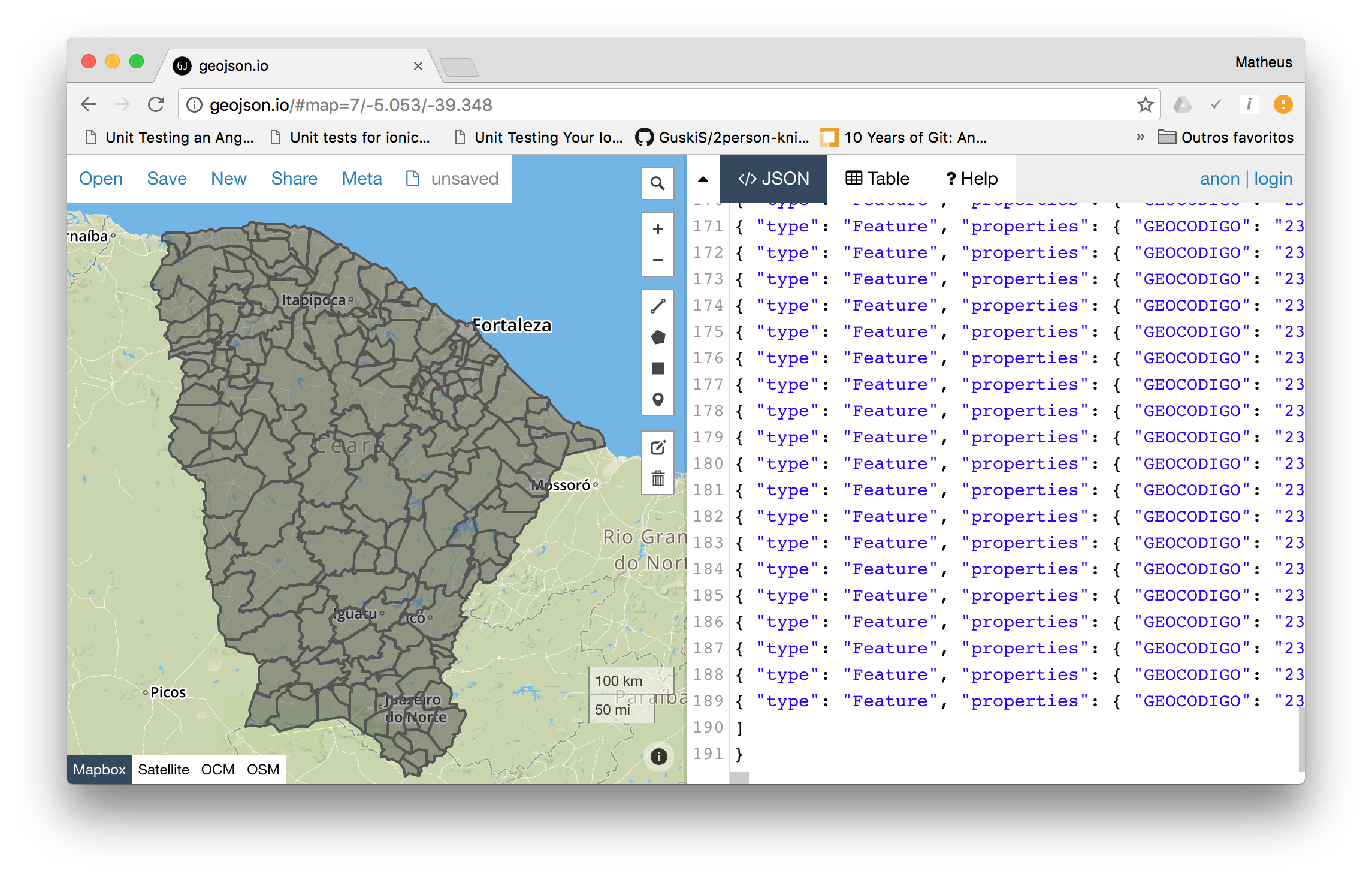
Task: Open the Save menu
Action: point(167,179)
